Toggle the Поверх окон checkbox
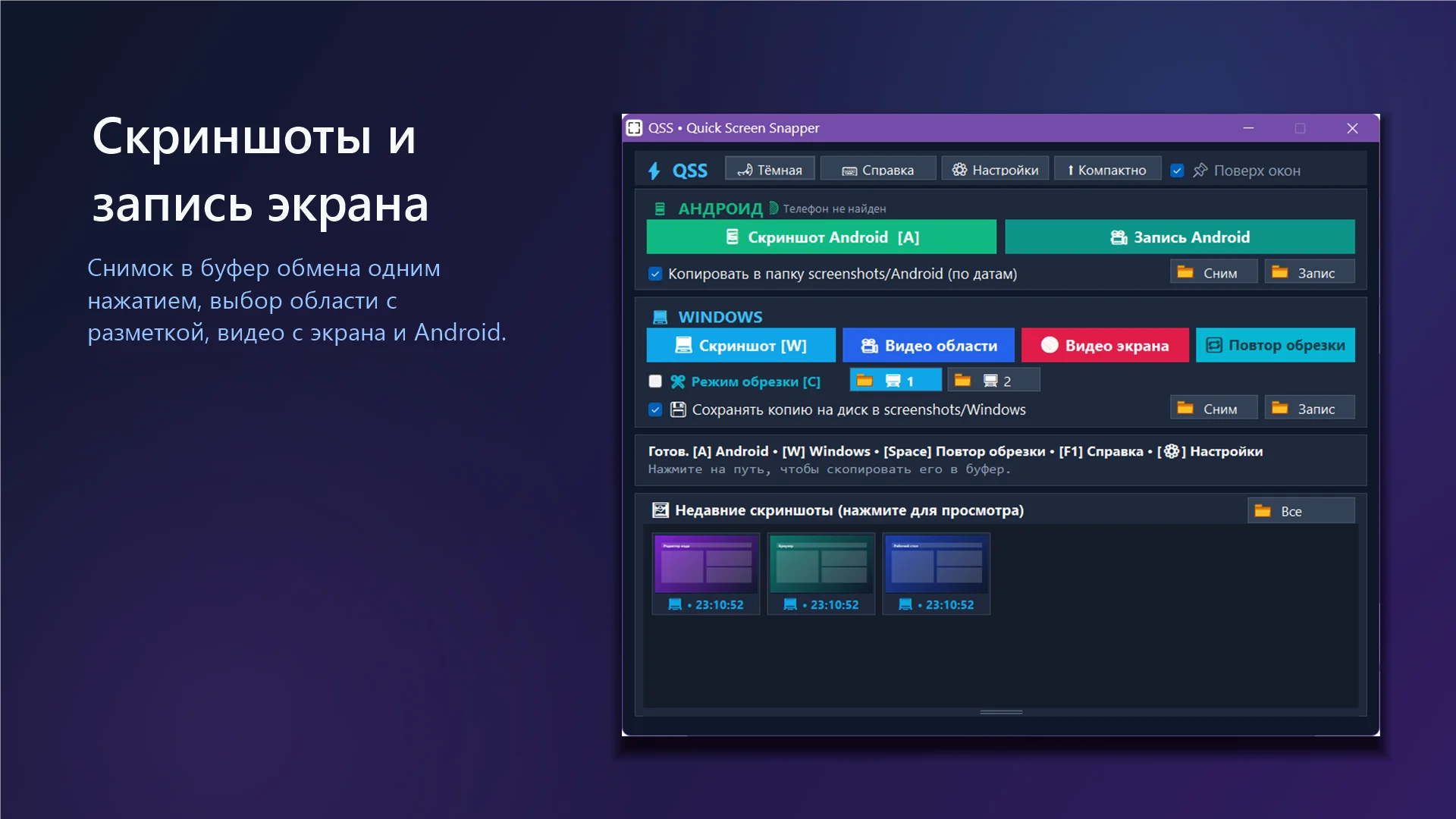 pos(1177,171)
